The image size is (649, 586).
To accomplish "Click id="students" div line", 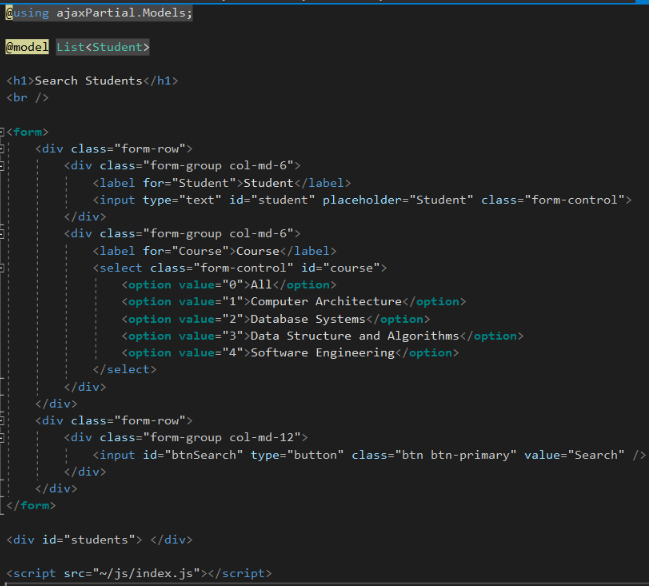I will (x=99, y=540).
